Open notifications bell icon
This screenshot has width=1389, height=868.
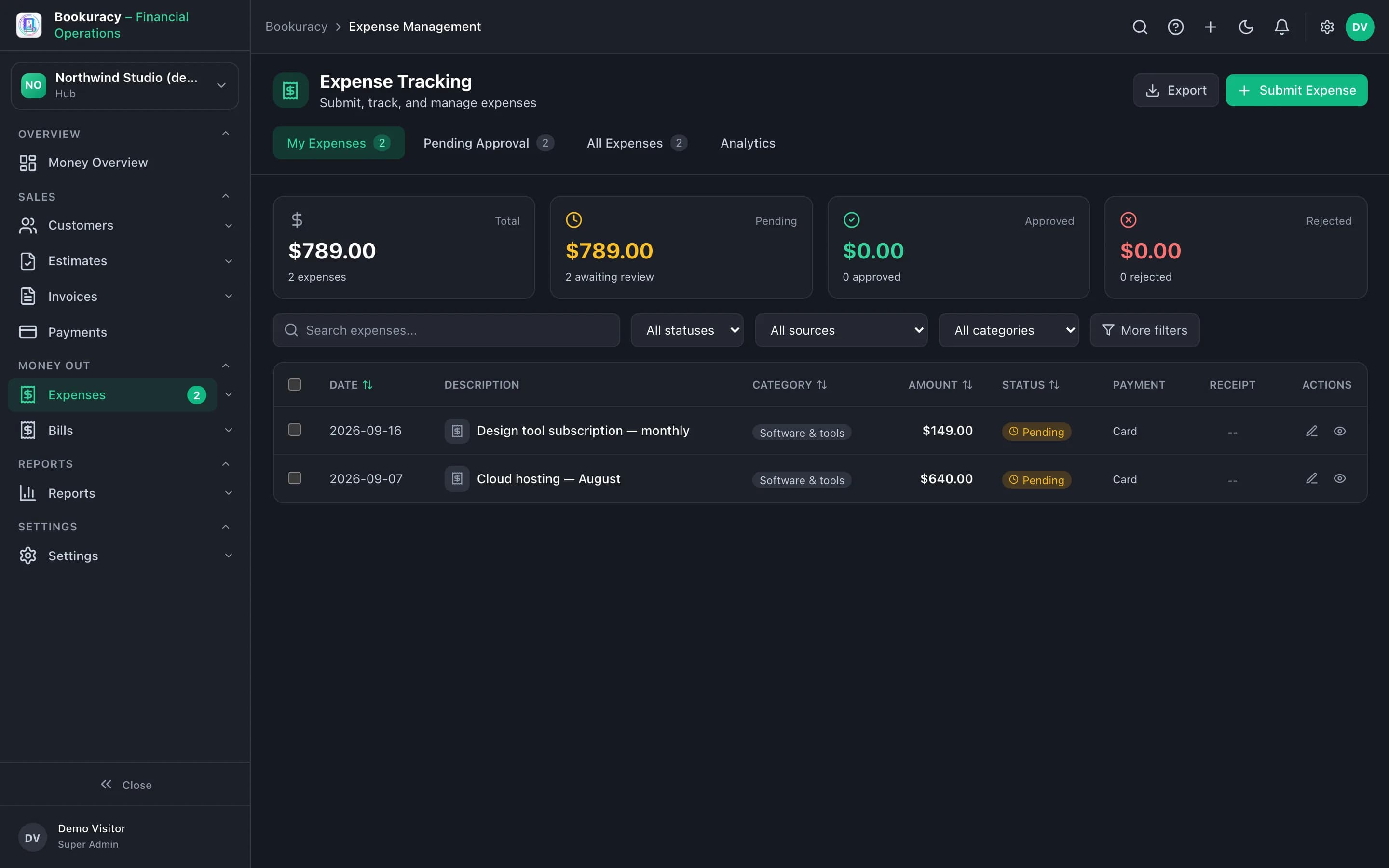1281,27
